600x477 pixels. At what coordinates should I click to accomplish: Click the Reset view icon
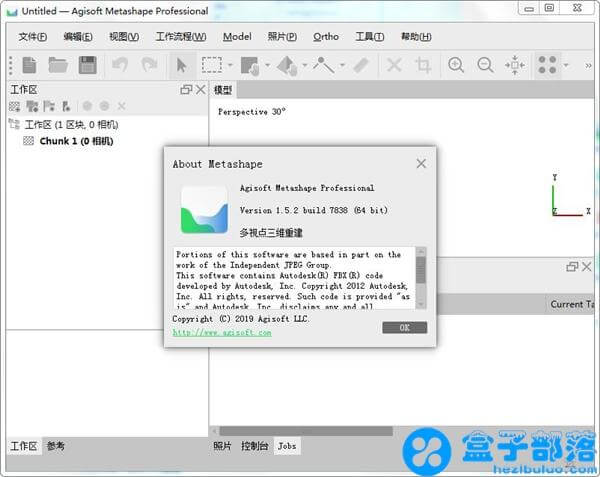tap(515, 65)
